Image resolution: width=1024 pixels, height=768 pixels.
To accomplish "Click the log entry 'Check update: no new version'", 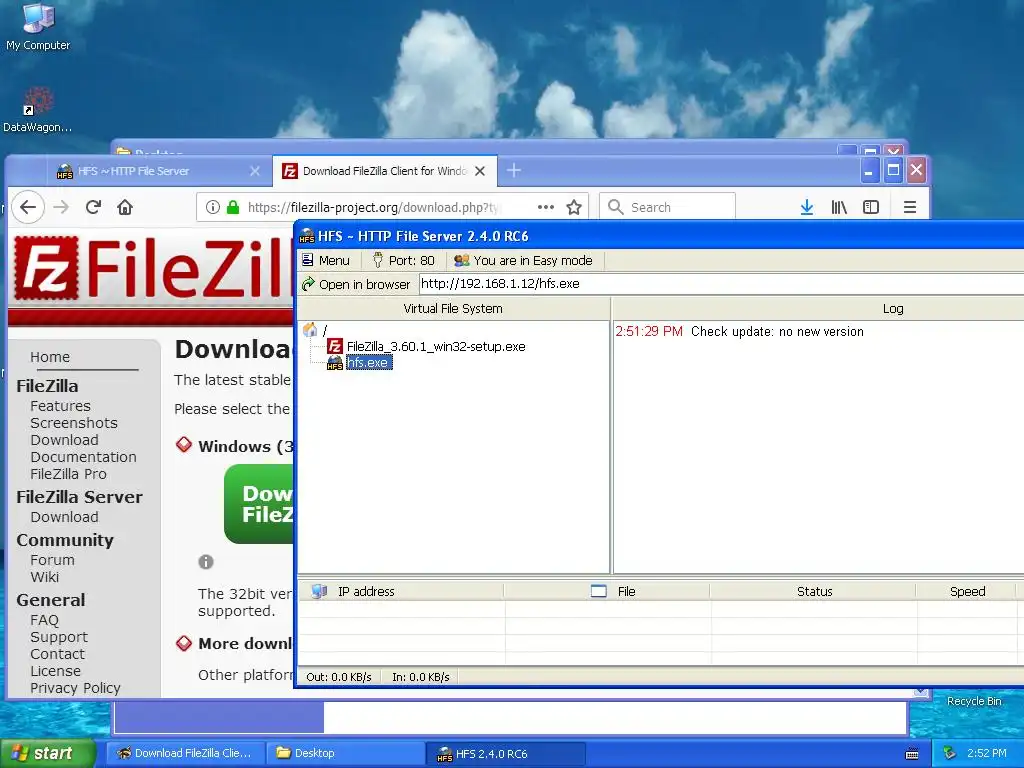I will [x=777, y=332].
